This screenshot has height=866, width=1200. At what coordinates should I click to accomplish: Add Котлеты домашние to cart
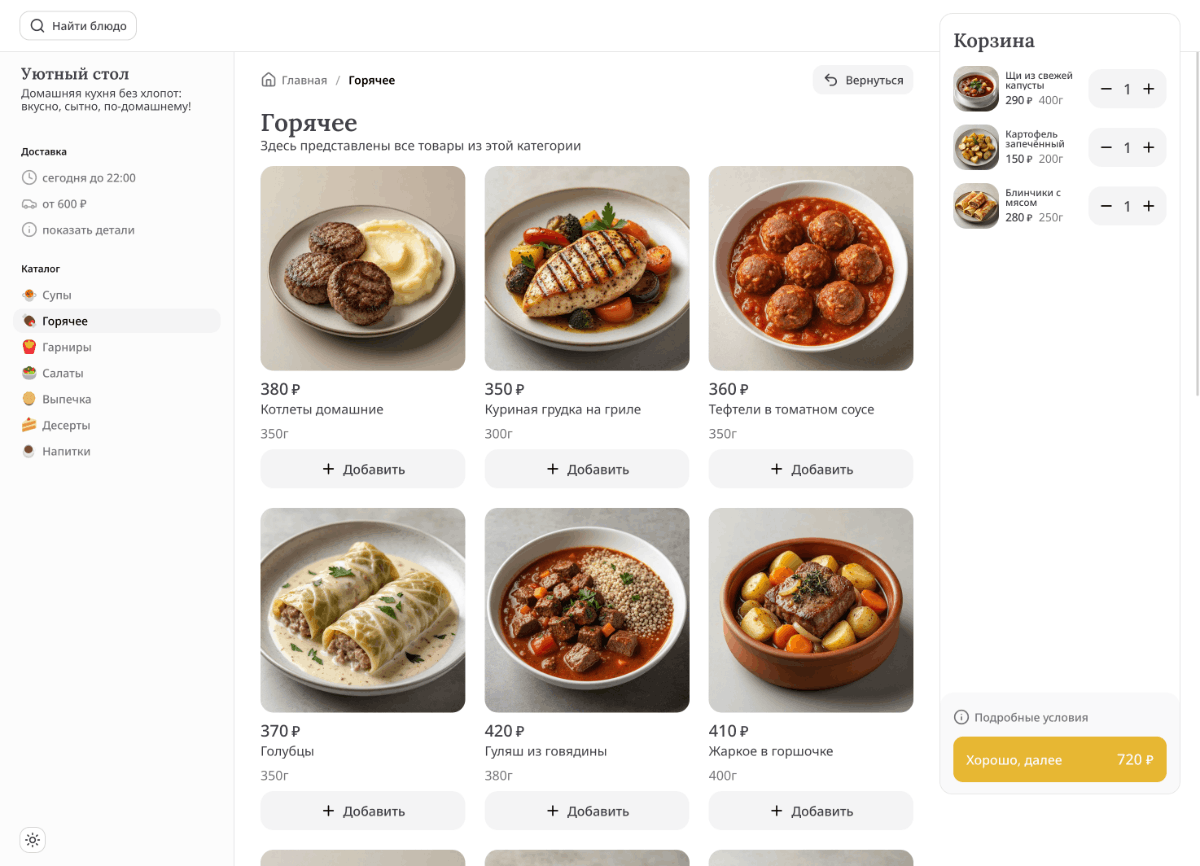363,469
